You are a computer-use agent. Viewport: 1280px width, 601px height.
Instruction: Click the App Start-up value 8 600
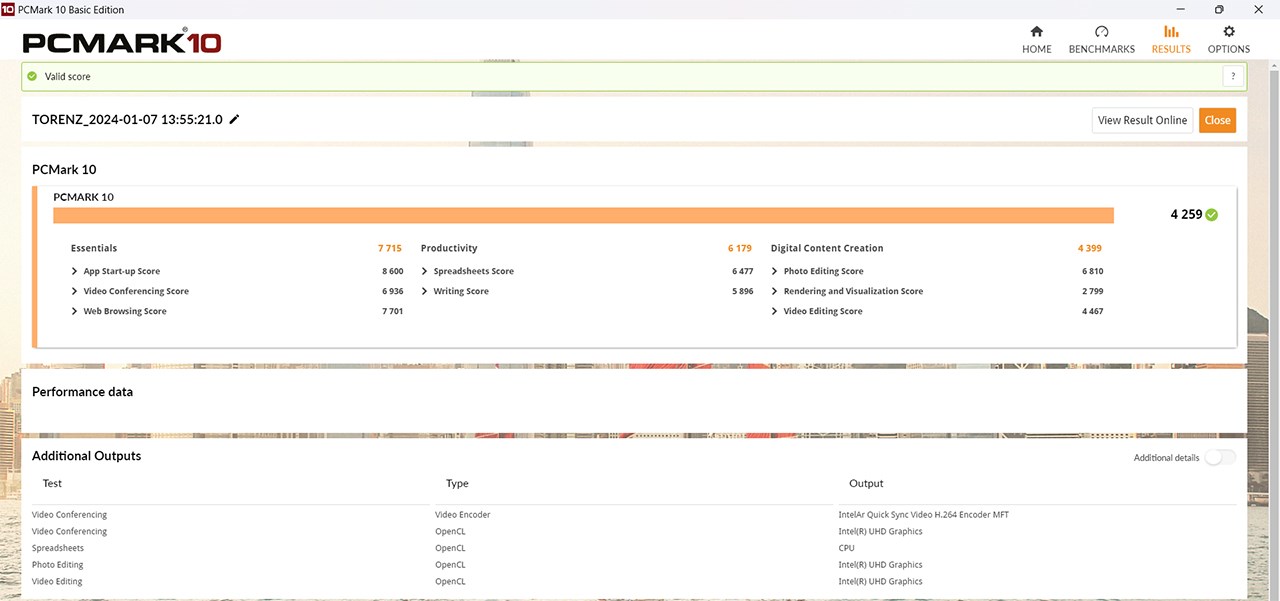click(x=392, y=271)
